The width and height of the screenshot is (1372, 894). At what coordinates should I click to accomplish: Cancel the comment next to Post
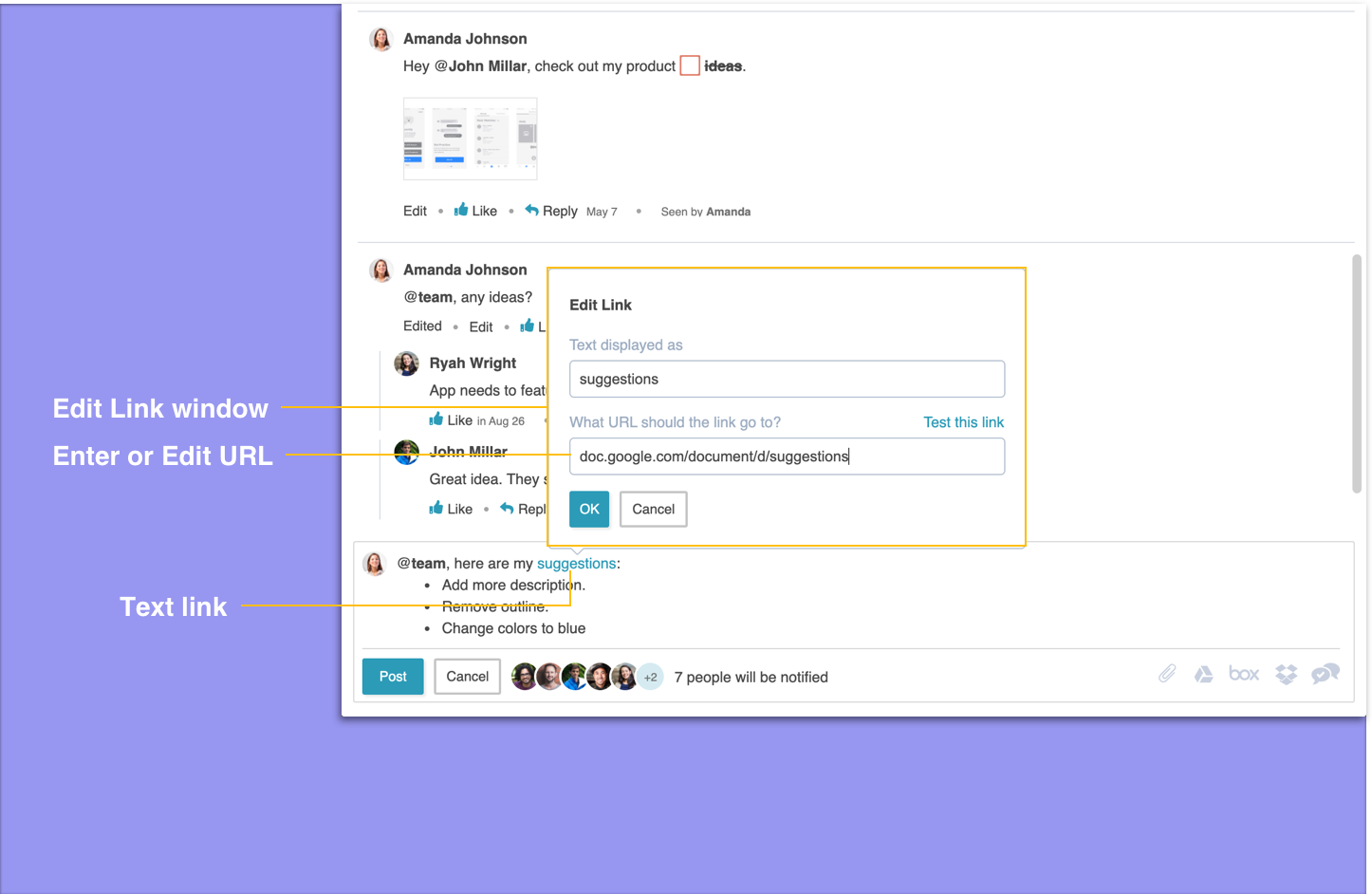click(x=468, y=677)
